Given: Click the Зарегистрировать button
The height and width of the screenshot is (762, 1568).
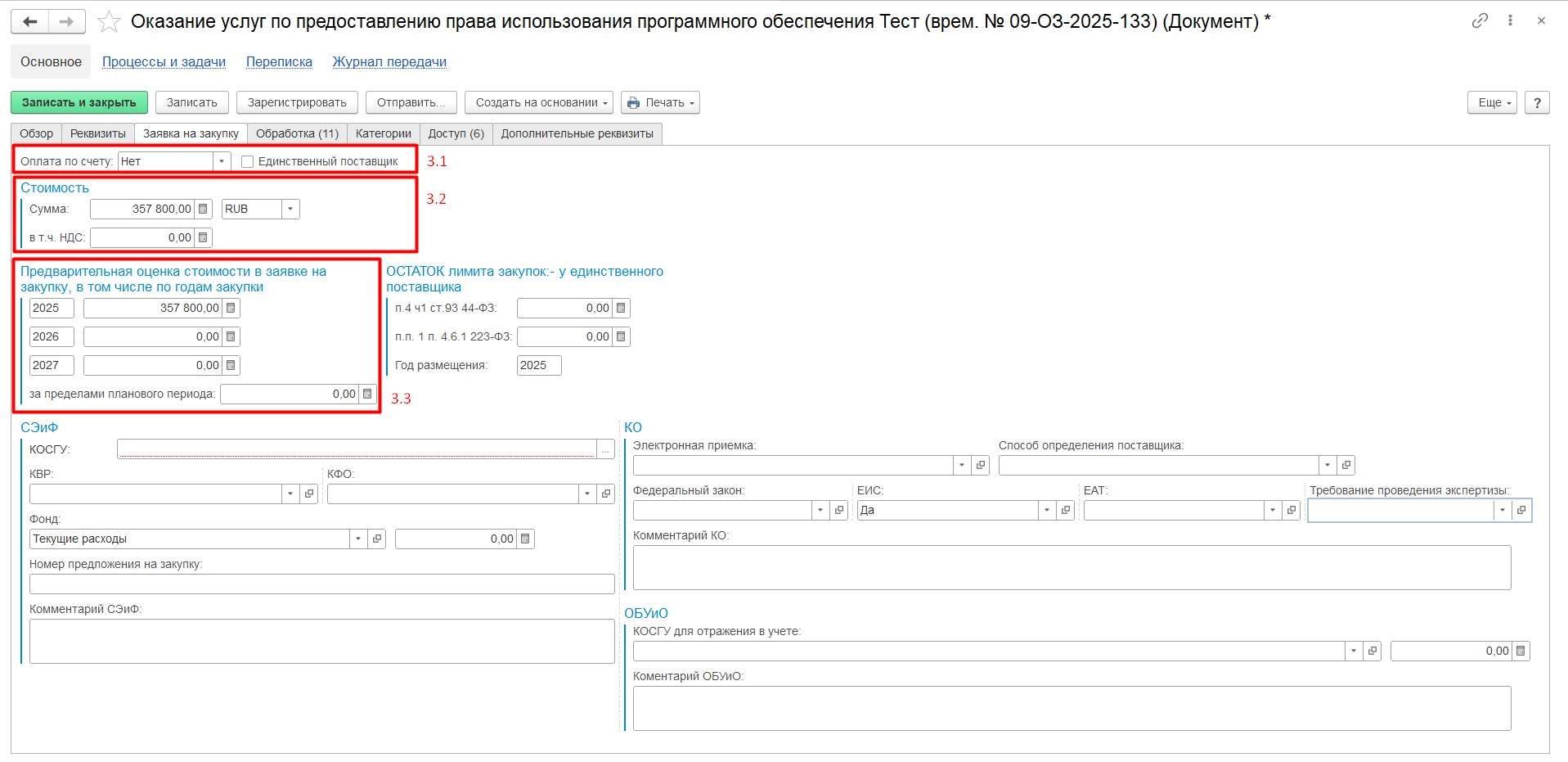Looking at the screenshot, I should coord(297,103).
